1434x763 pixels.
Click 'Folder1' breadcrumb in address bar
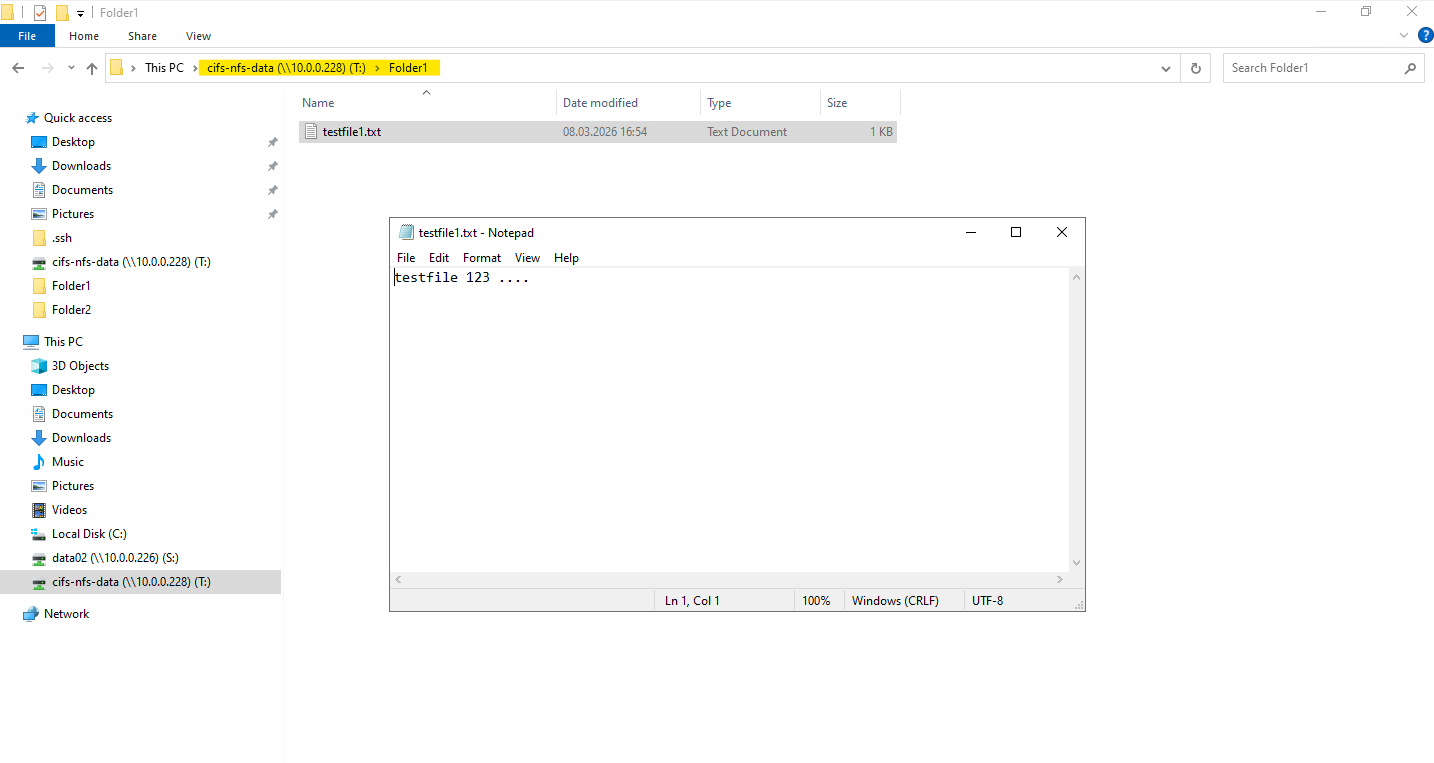pyautogui.click(x=408, y=68)
